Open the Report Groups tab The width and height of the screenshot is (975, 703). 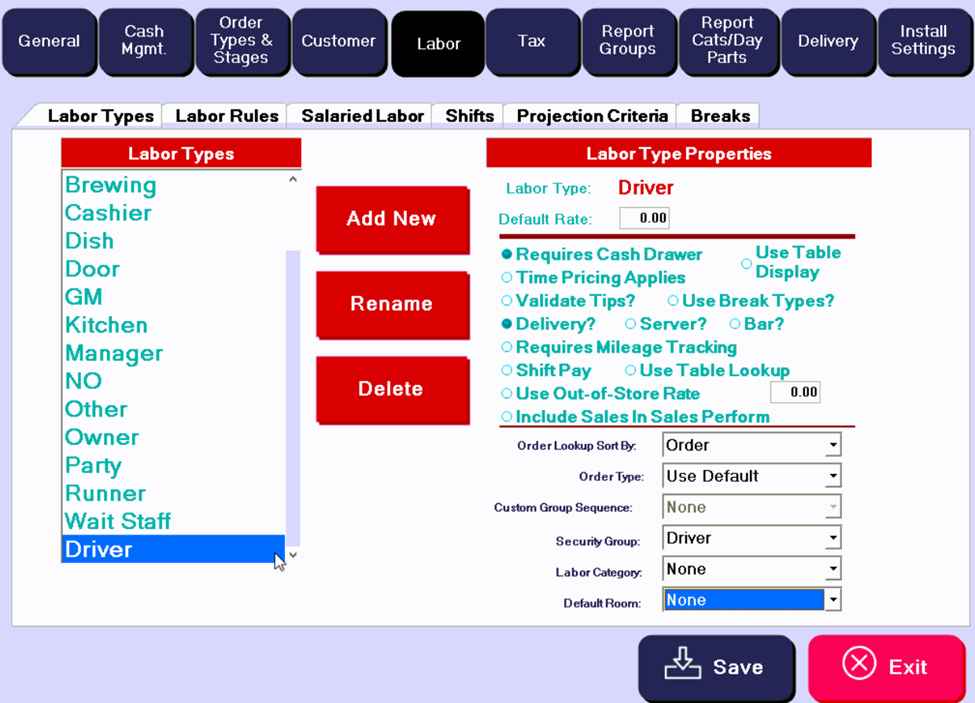click(629, 41)
